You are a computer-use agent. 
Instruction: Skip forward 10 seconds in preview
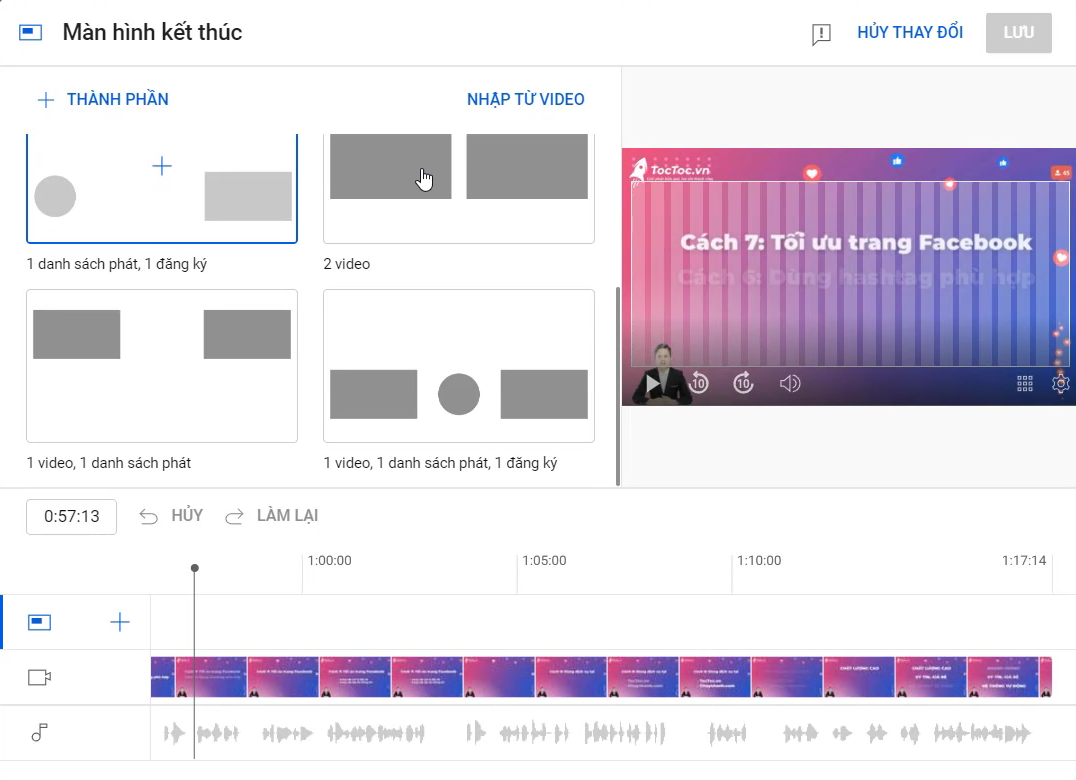pyautogui.click(x=743, y=383)
